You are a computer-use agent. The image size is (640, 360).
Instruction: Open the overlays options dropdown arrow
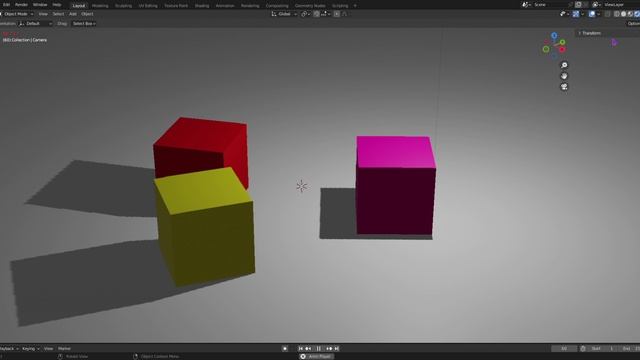598,14
